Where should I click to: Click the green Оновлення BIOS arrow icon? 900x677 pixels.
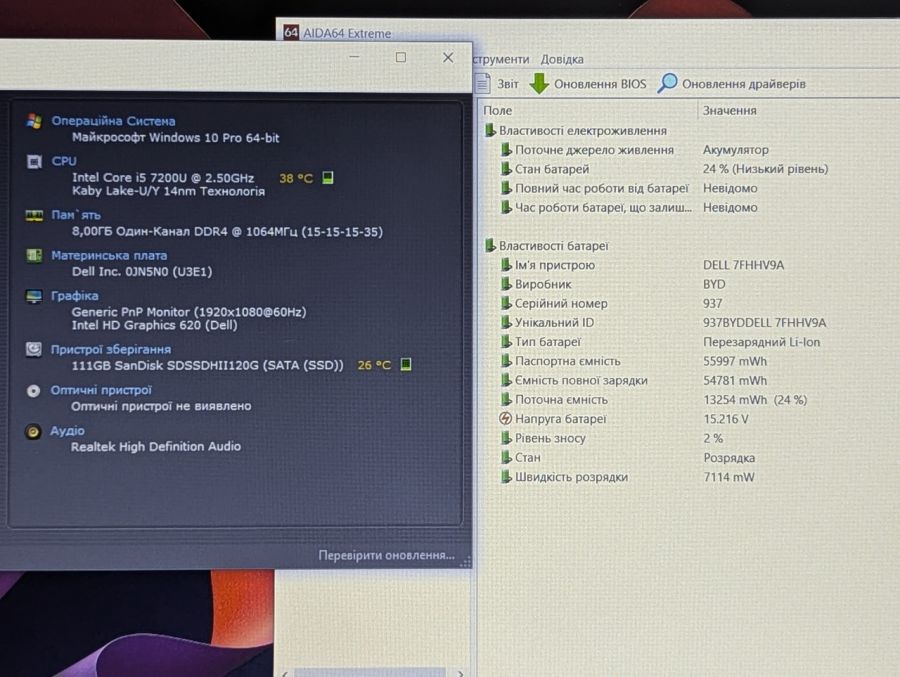point(539,84)
